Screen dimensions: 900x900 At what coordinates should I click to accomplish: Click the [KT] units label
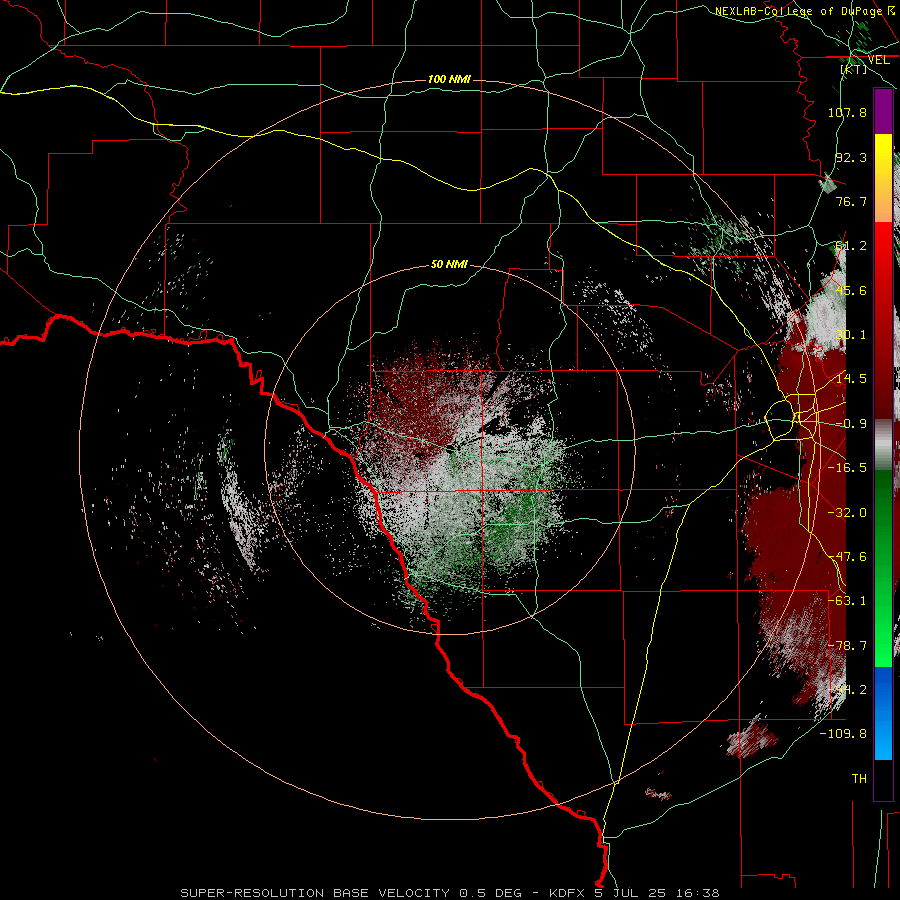point(854,69)
